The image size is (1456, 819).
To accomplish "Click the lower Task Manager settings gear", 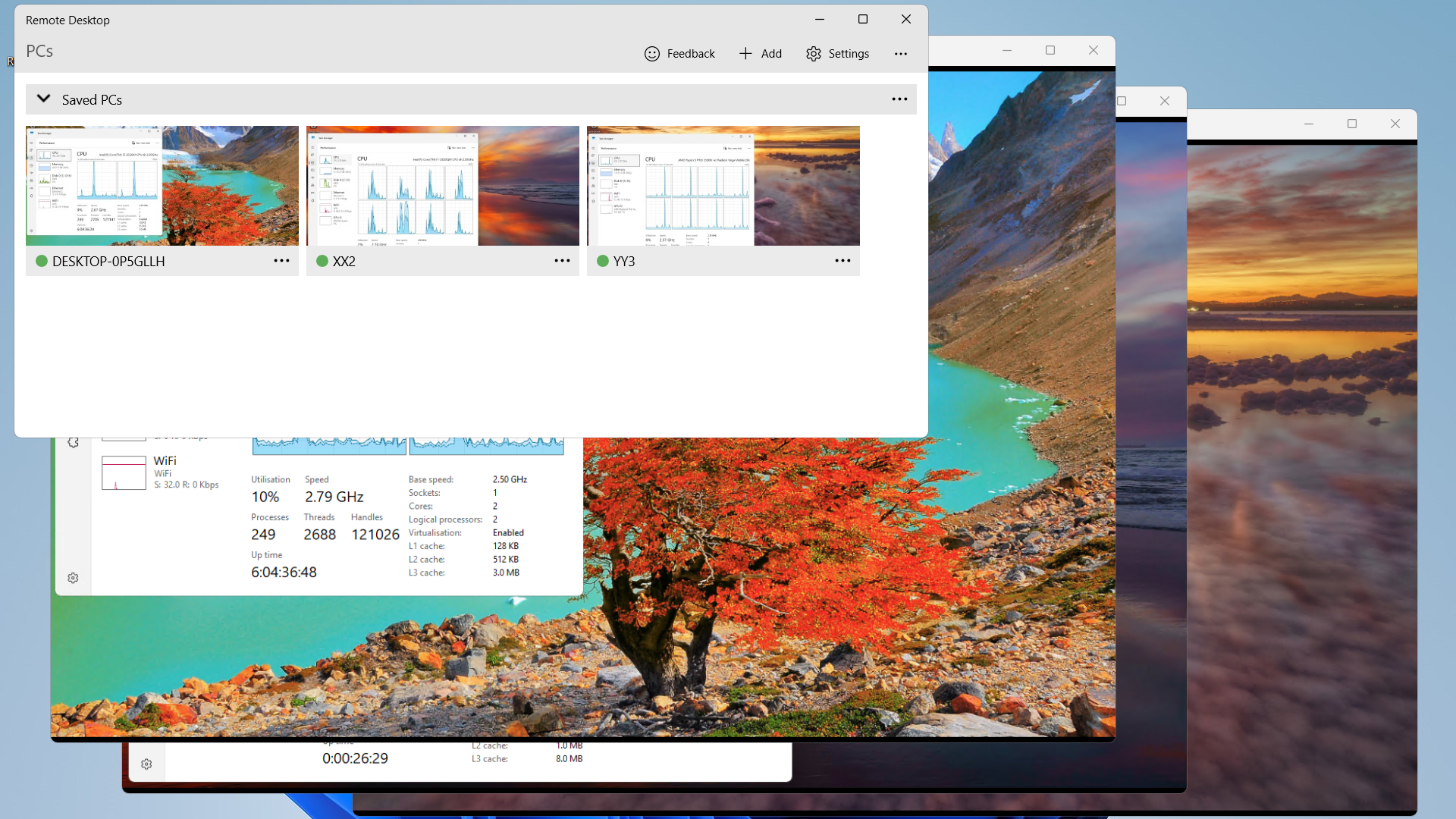I will coord(146,764).
